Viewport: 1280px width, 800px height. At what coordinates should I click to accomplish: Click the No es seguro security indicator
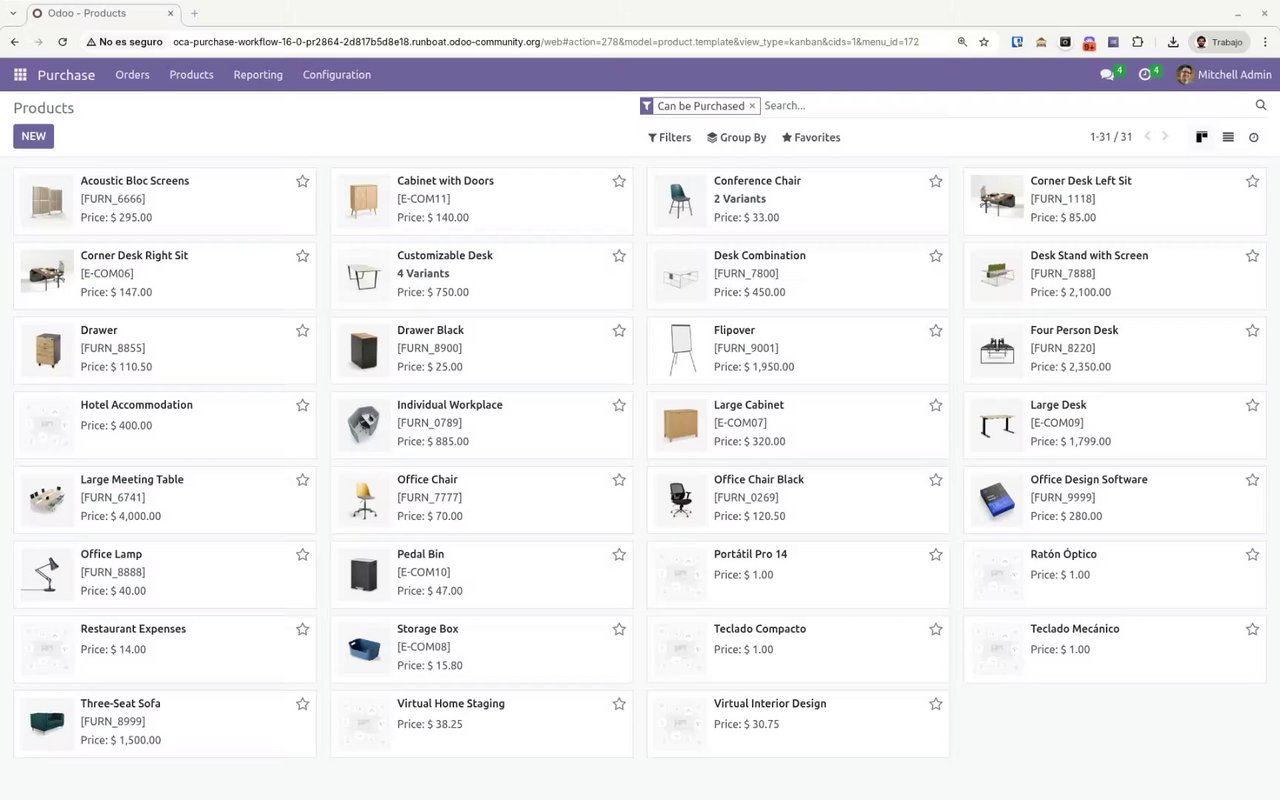(124, 42)
